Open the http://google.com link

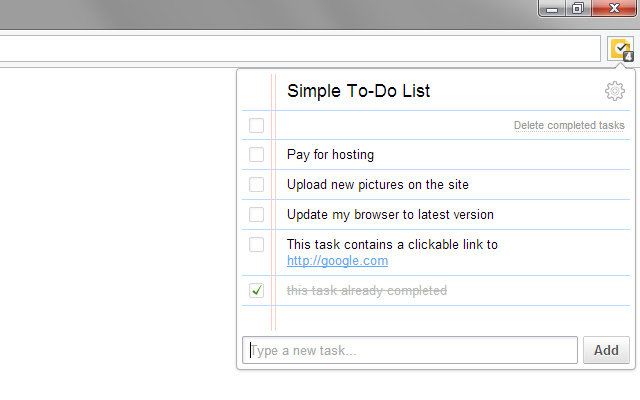click(337, 260)
